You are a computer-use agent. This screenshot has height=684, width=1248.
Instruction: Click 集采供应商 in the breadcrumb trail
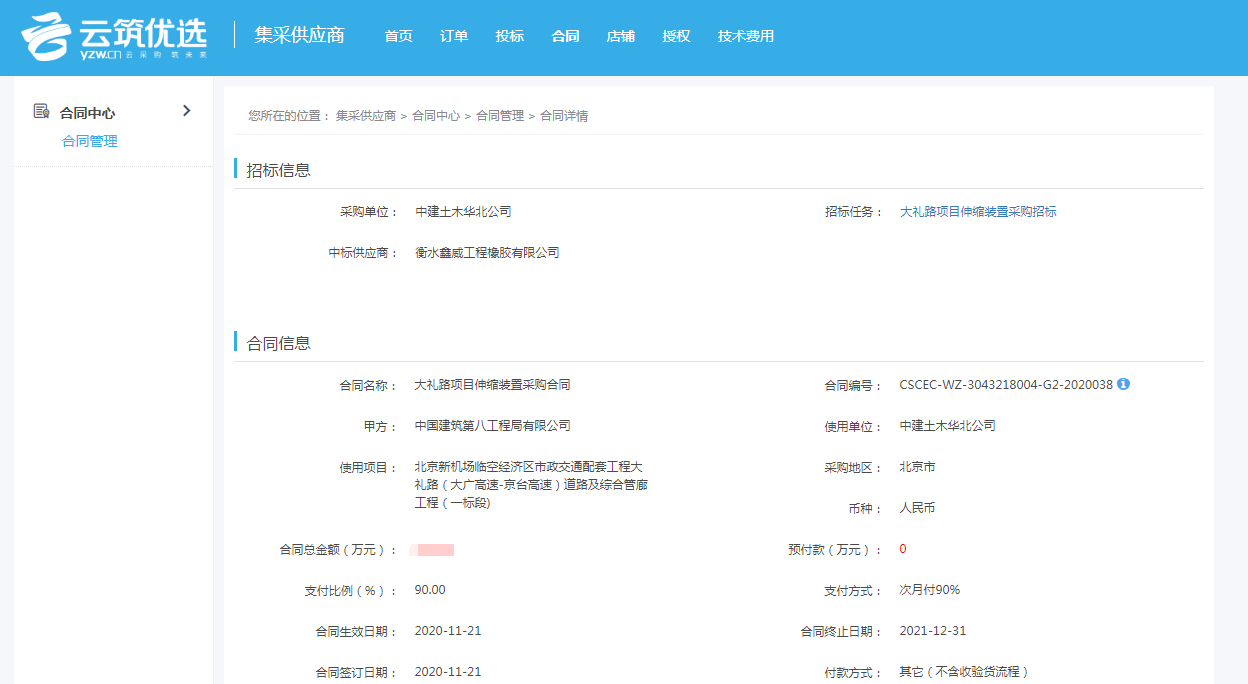pos(368,115)
